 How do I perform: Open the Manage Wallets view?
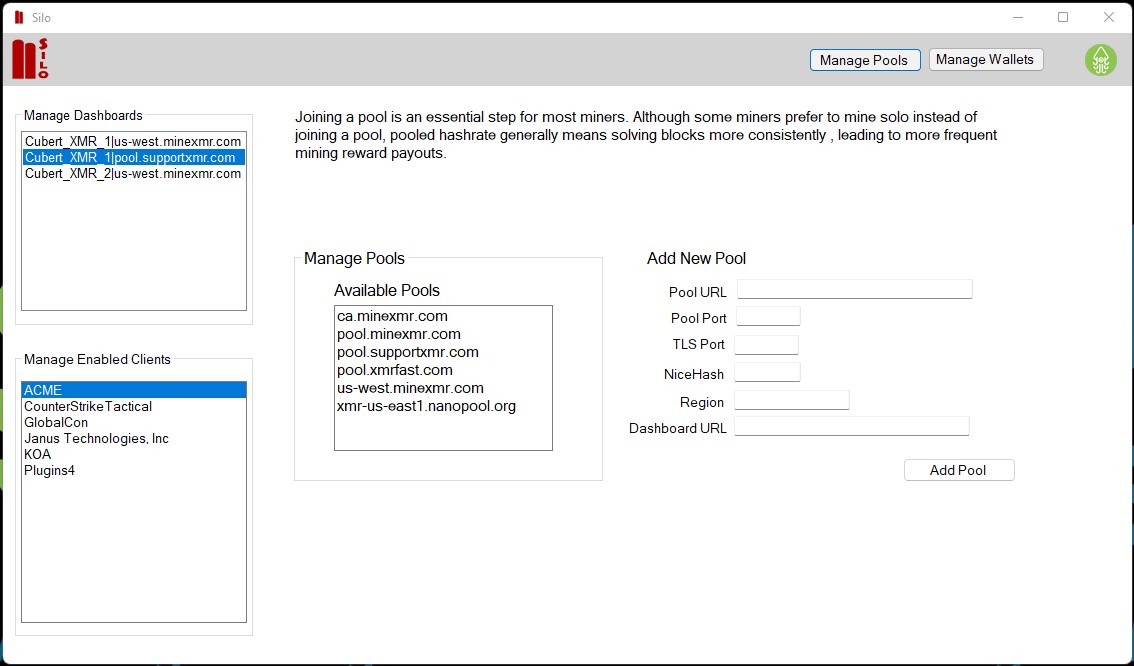pos(985,60)
